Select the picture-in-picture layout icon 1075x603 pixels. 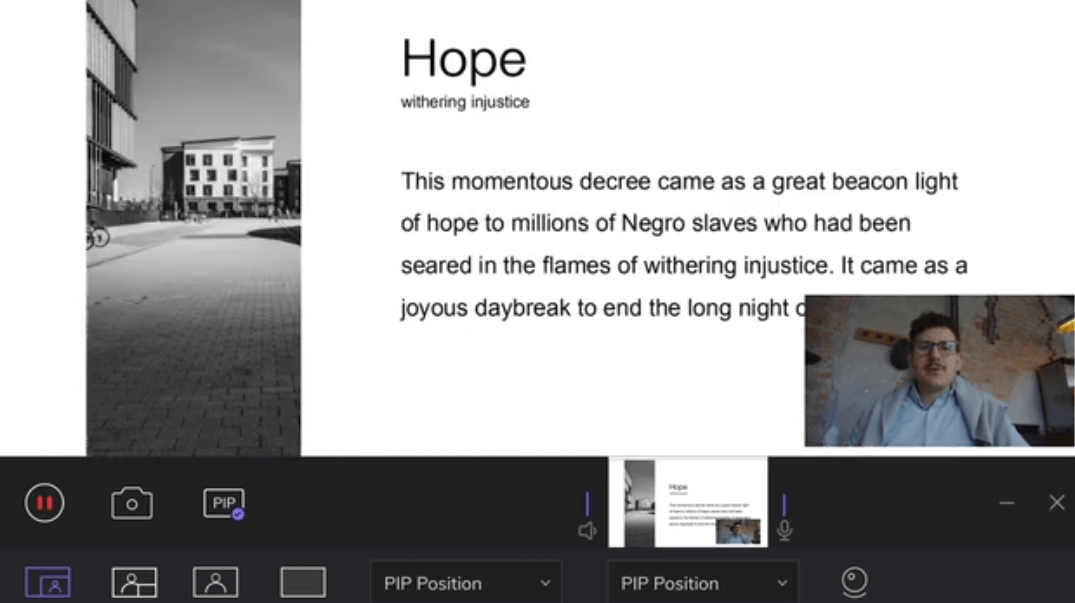(47, 582)
